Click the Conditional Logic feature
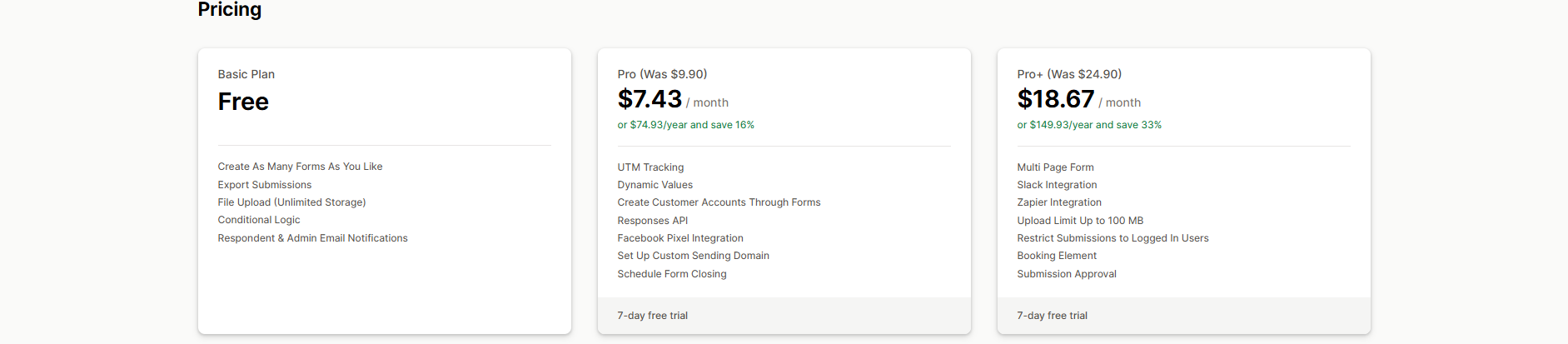This screenshot has width=1568, height=344. click(x=259, y=220)
